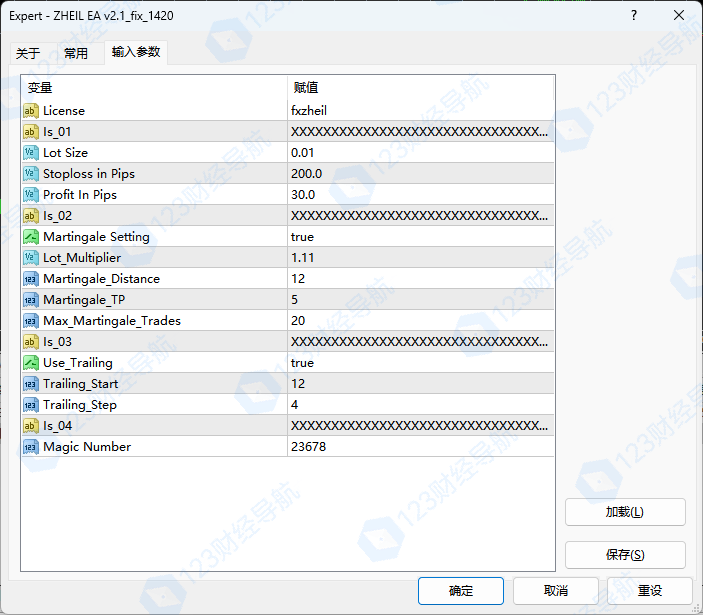The width and height of the screenshot is (703, 615).
Task: Click the integer icon beside Trailing_Start
Action: click(x=30, y=384)
